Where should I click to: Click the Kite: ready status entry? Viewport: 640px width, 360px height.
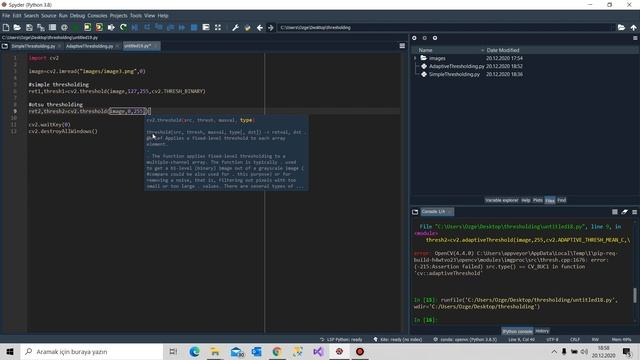coord(398,340)
